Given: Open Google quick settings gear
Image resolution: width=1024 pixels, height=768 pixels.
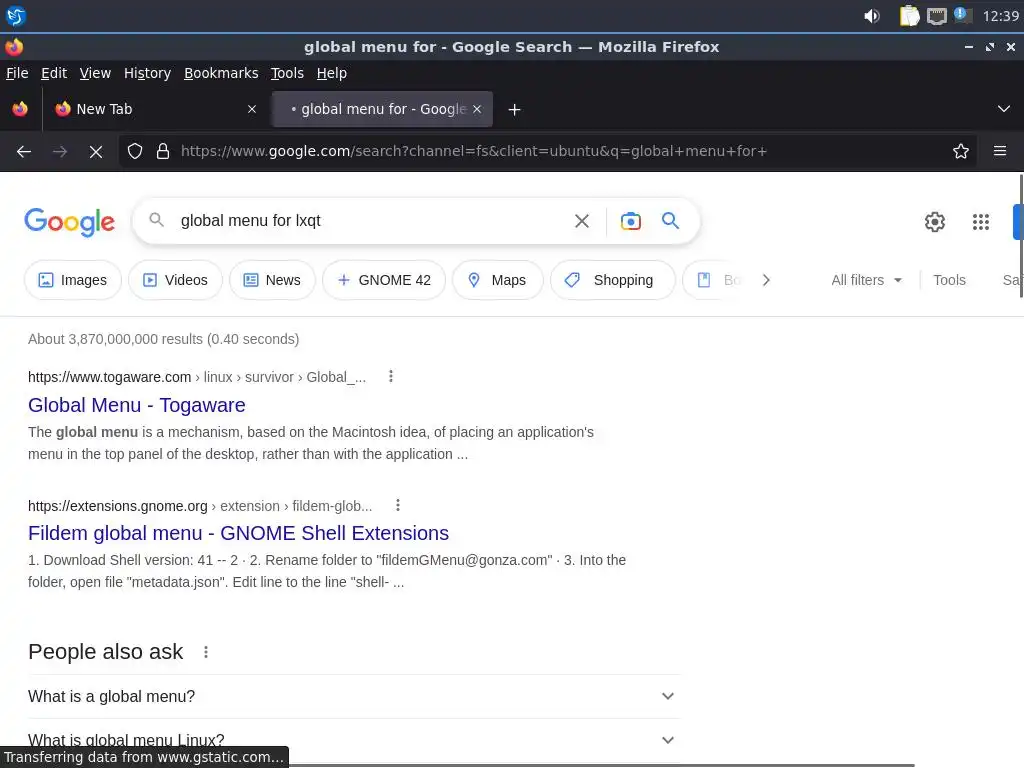Looking at the screenshot, I should pyautogui.click(x=935, y=222).
